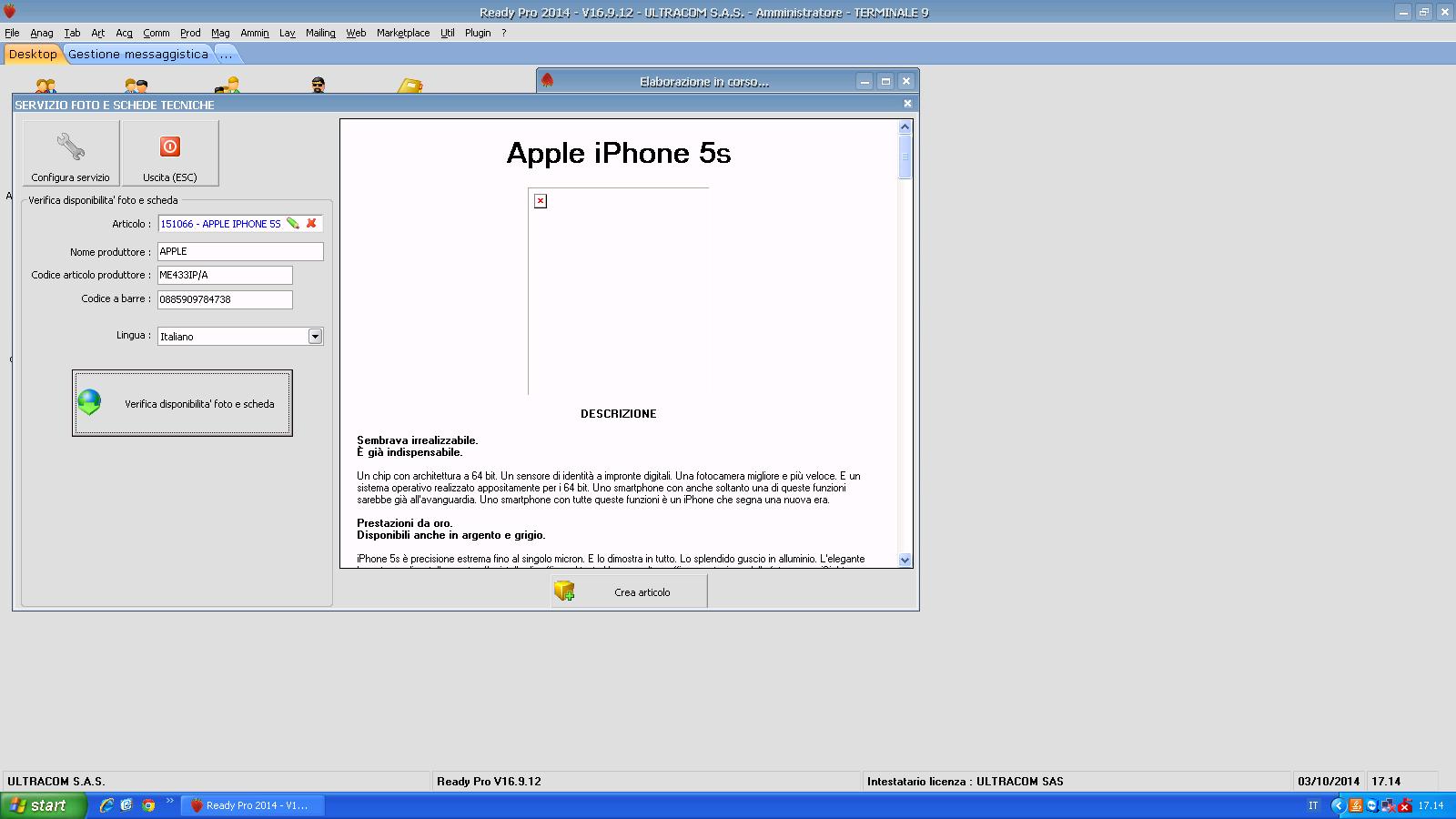Screen dimensions: 1456x819
Task: Open the Comm menu
Action: (x=157, y=33)
